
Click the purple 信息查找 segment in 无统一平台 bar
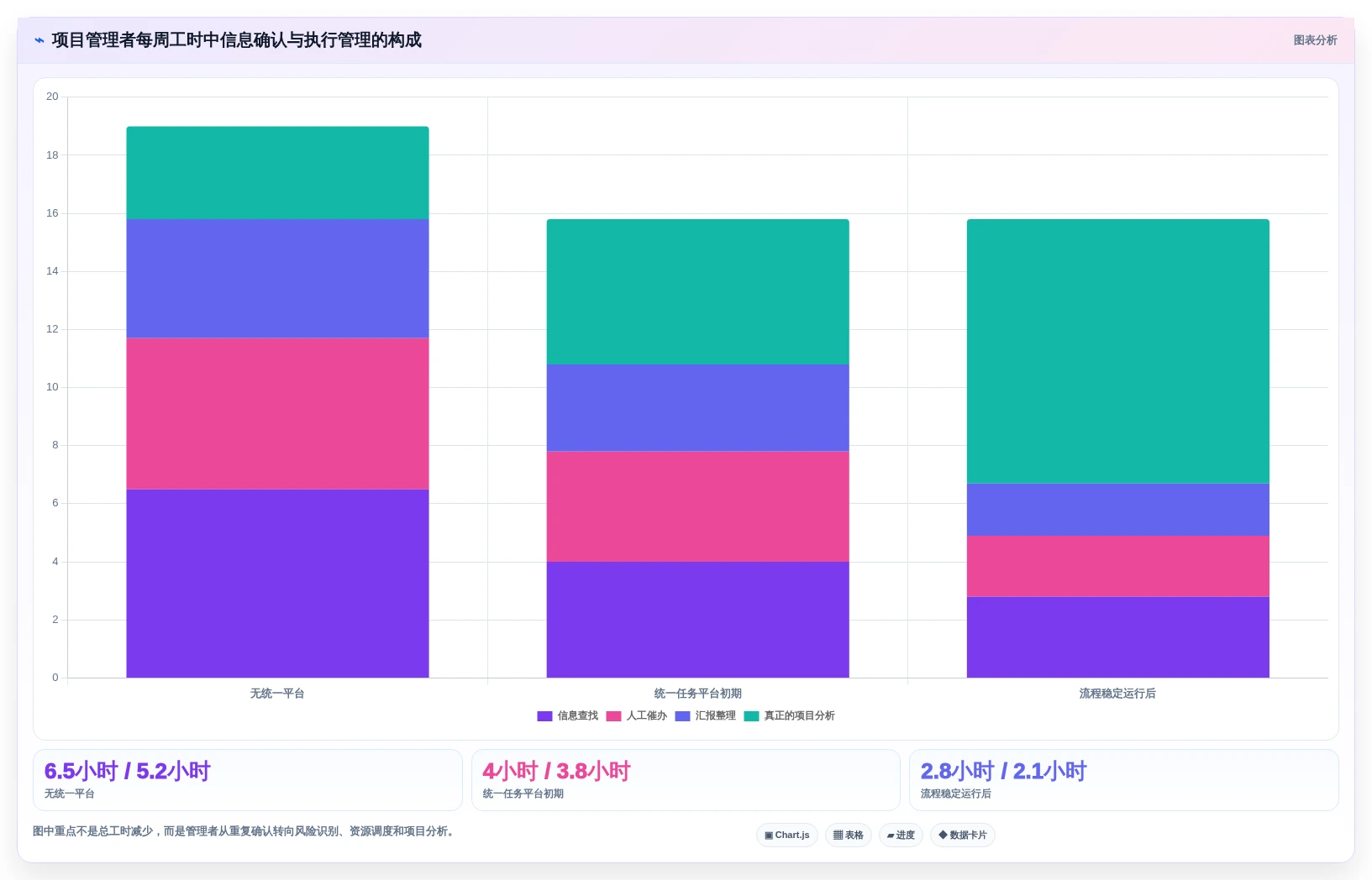[277, 584]
